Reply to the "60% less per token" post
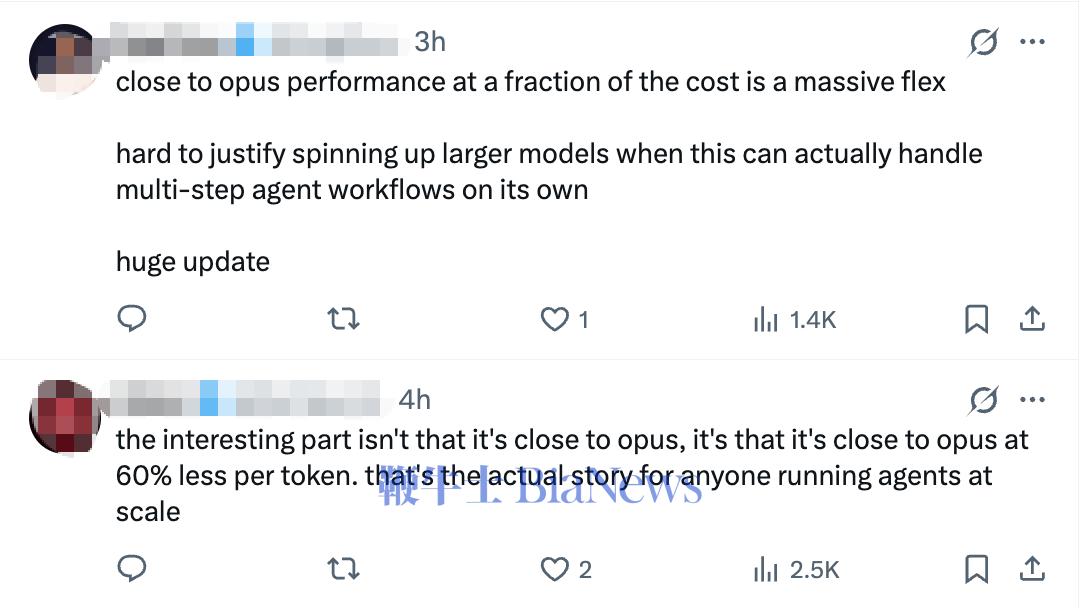The image size is (1080, 608). tap(132, 569)
